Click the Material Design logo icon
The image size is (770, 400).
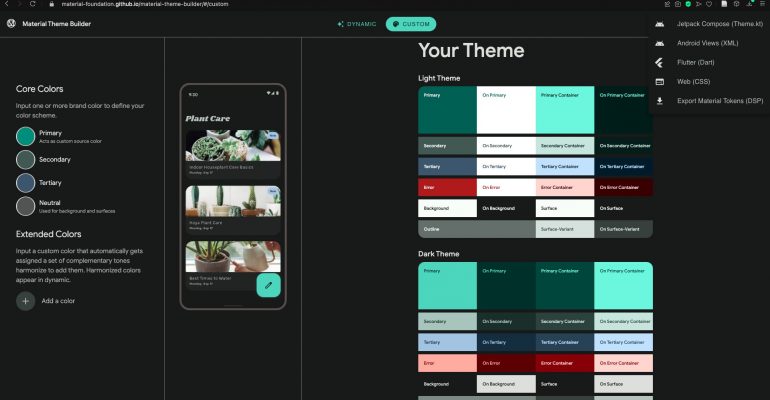pos(11,24)
